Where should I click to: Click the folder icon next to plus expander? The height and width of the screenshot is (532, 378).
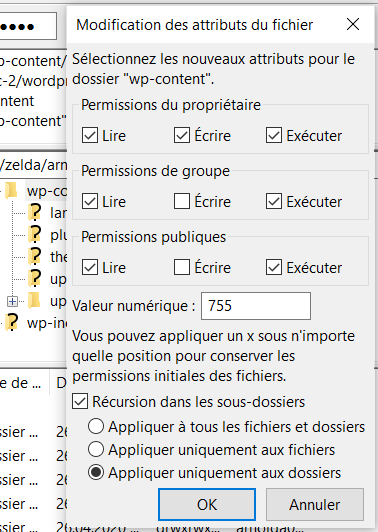[34, 301]
